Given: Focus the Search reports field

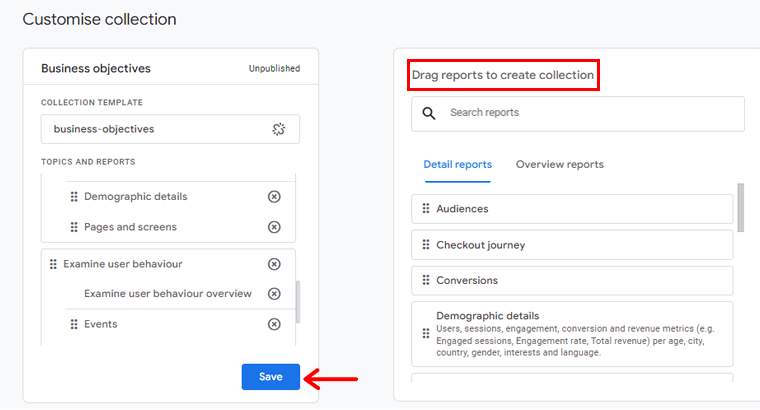Looking at the screenshot, I should (x=590, y=113).
